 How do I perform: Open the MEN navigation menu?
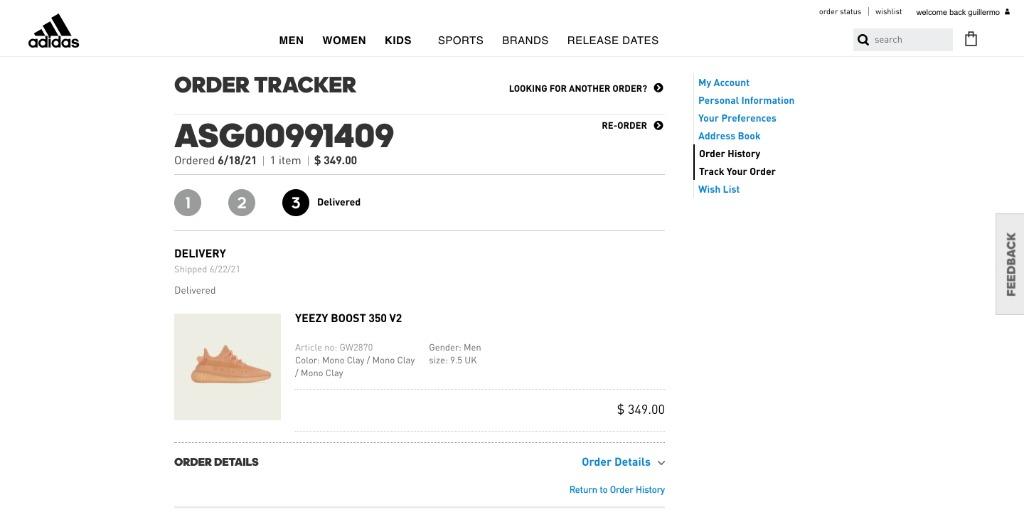(x=291, y=40)
